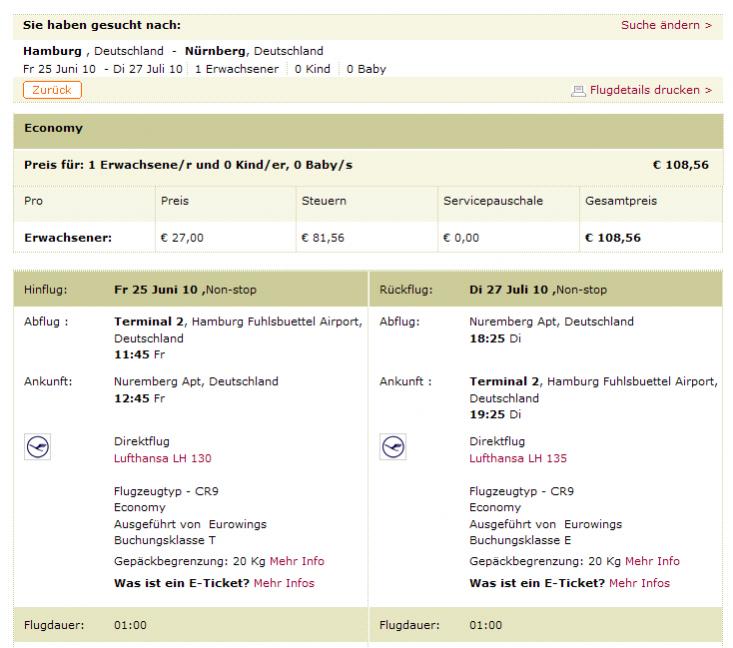Screen dimensions: 733x648
Task: Click the Steuern amount € 81,56
Action: coord(326,238)
